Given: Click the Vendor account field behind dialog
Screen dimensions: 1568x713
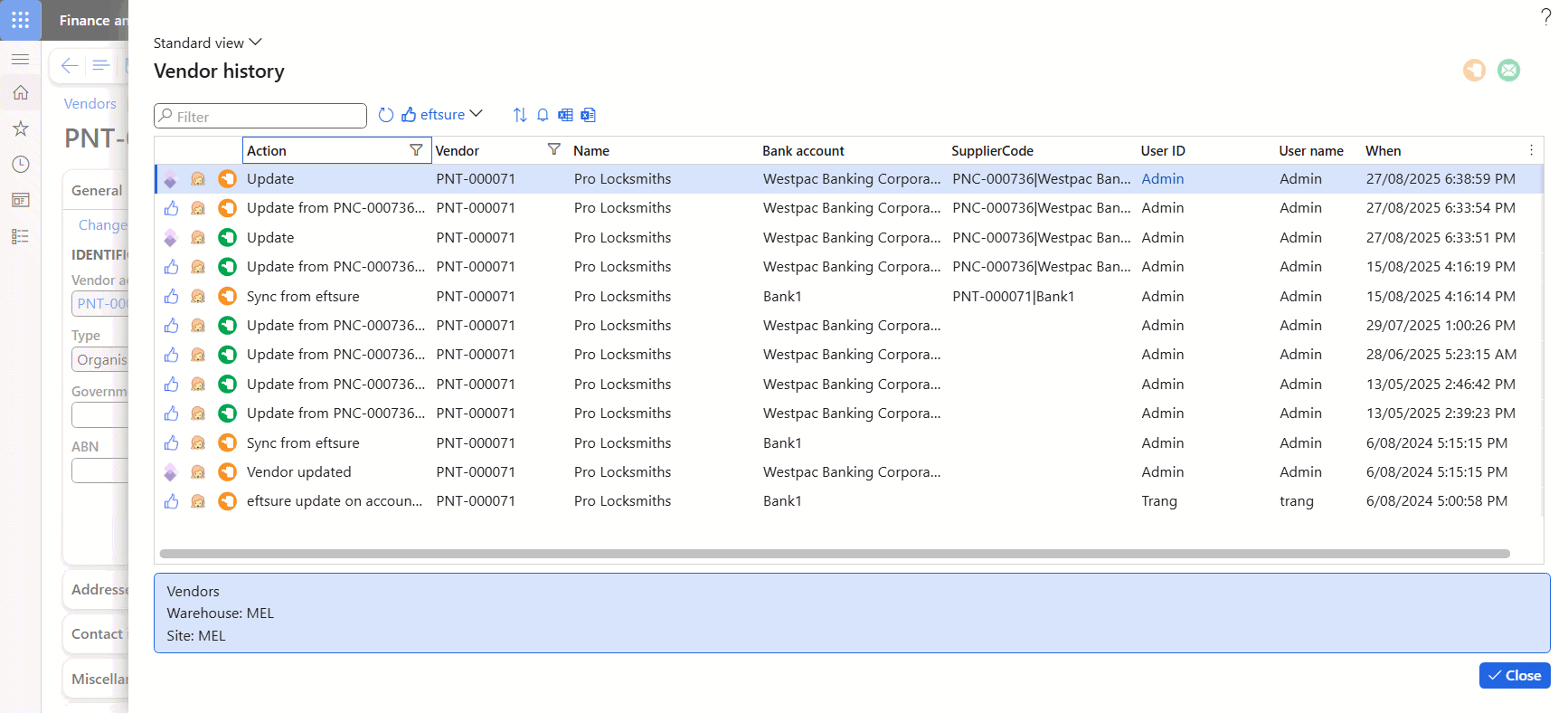Looking at the screenshot, I should (100, 304).
